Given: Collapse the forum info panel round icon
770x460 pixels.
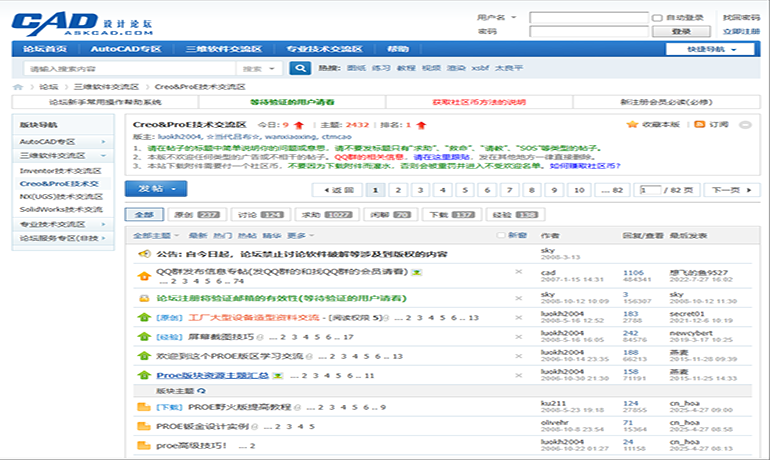Looking at the screenshot, I should tap(745, 125).
